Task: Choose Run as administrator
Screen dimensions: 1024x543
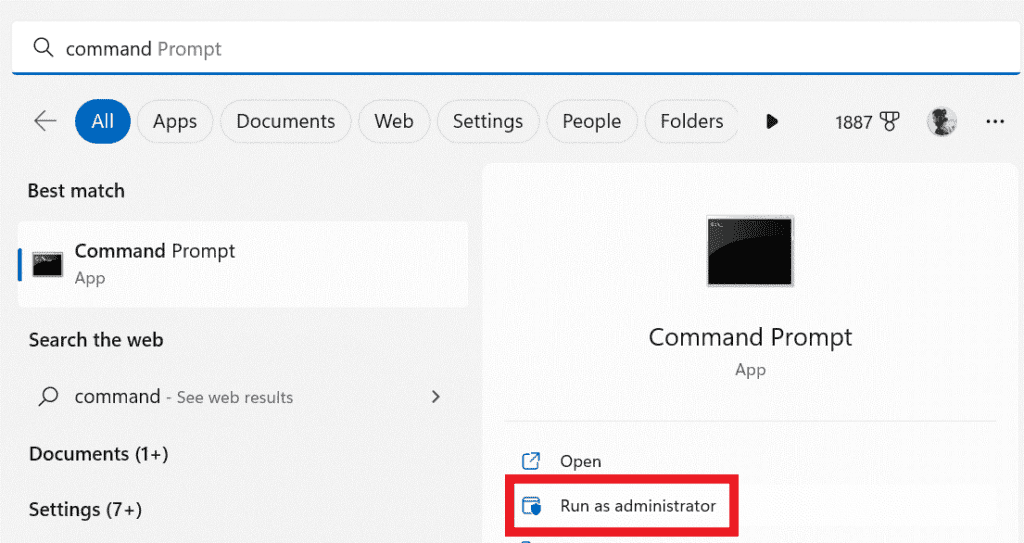Action: (x=622, y=506)
